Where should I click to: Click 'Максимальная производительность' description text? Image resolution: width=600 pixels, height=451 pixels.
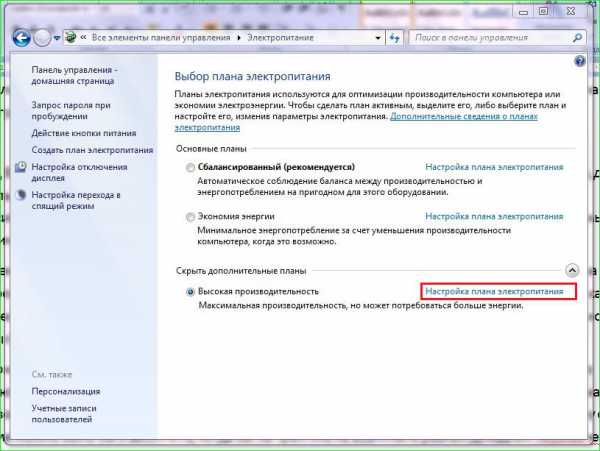pyautogui.click(x=361, y=306)
